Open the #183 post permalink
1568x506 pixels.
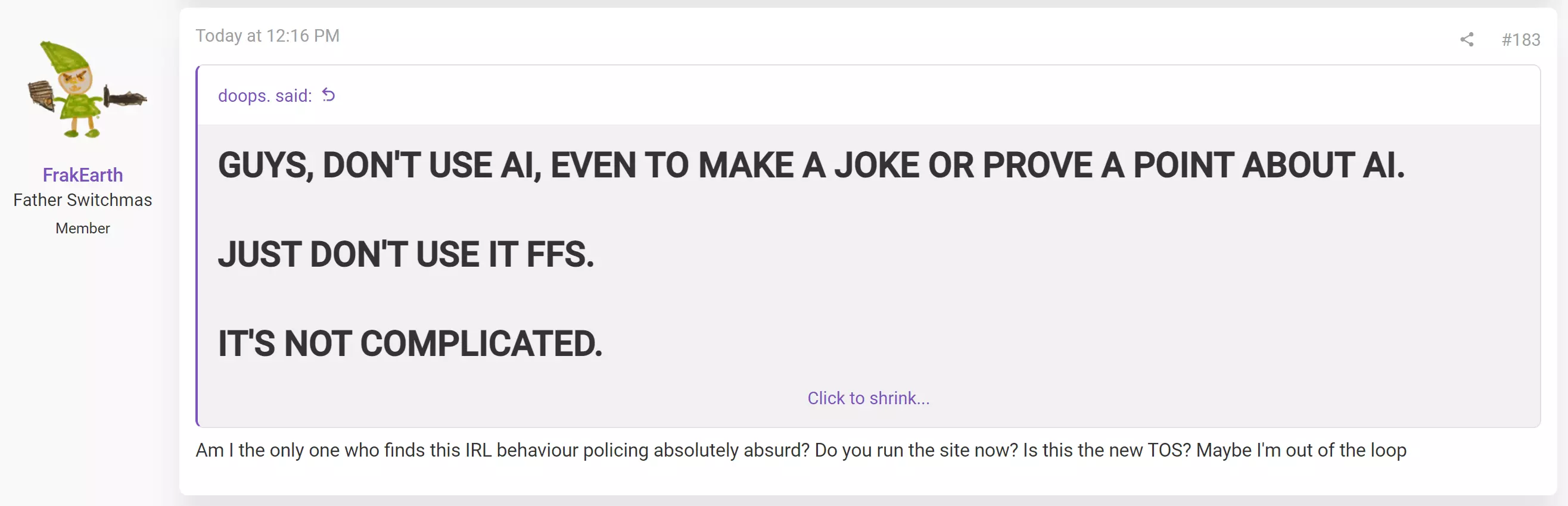(1520, 39)
